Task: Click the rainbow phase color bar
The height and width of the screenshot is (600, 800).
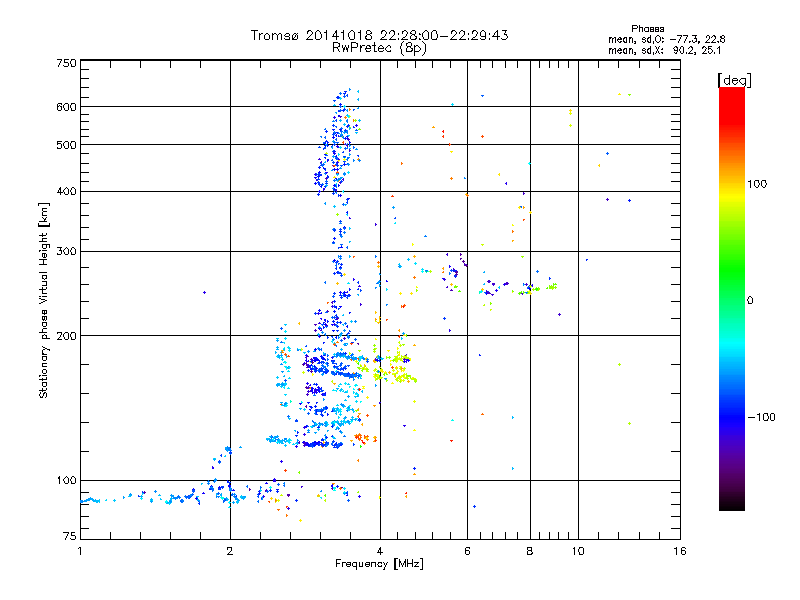Action: click(x=732, y=299)
